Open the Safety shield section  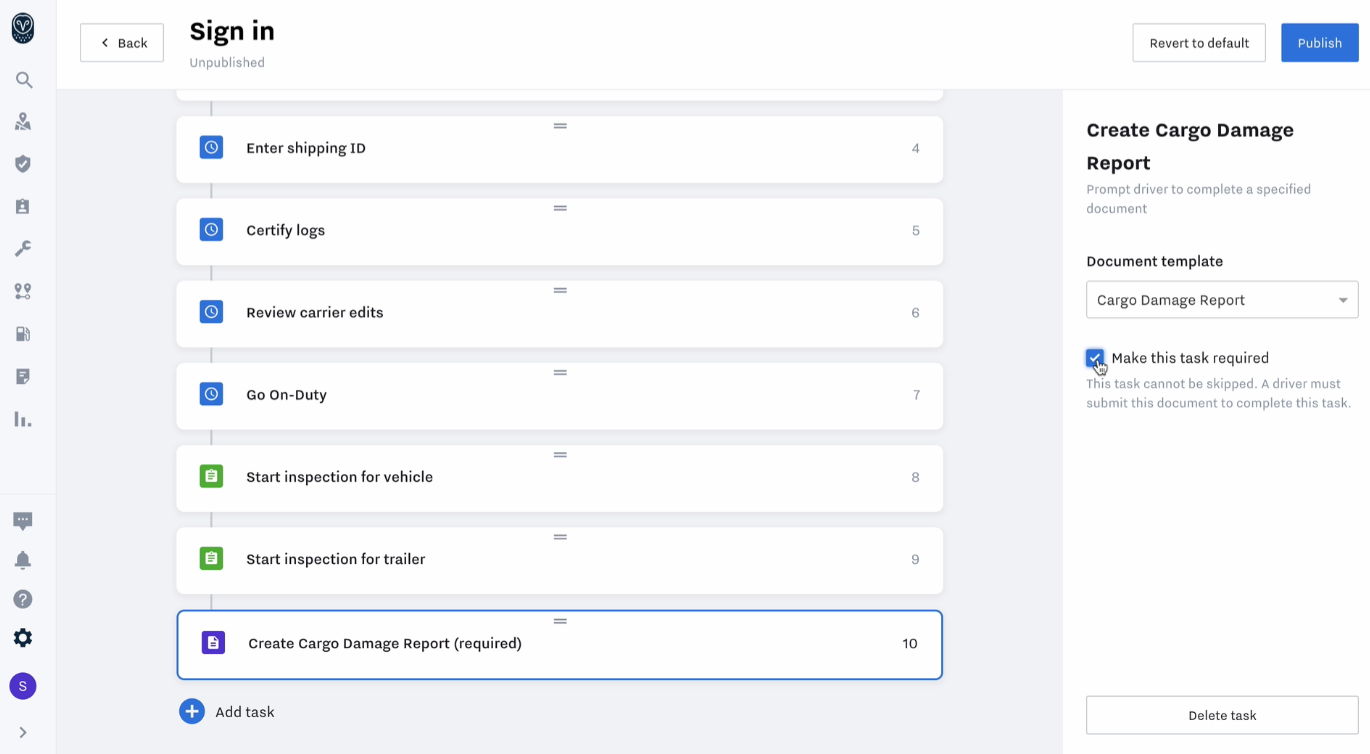click(x=23, y=163)
